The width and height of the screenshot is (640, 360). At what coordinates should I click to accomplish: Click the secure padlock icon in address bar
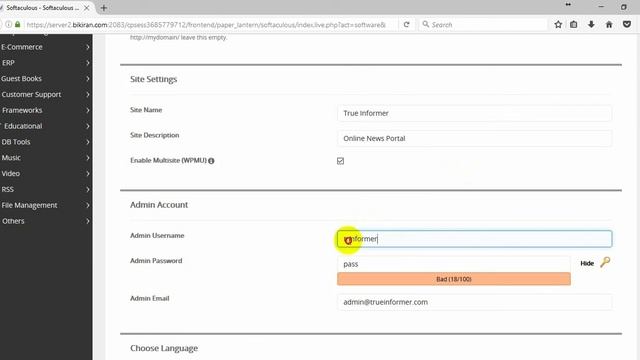pyautogui.click(x=18, y=24)
